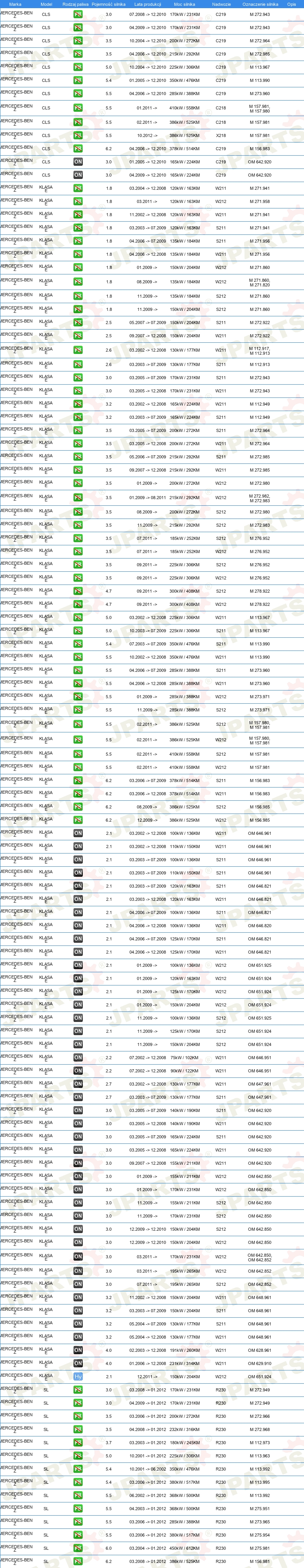Click the petrol icon in CLS 410kW/558KM row
This screenshot has width=304, height=1568.
(78, 108)
